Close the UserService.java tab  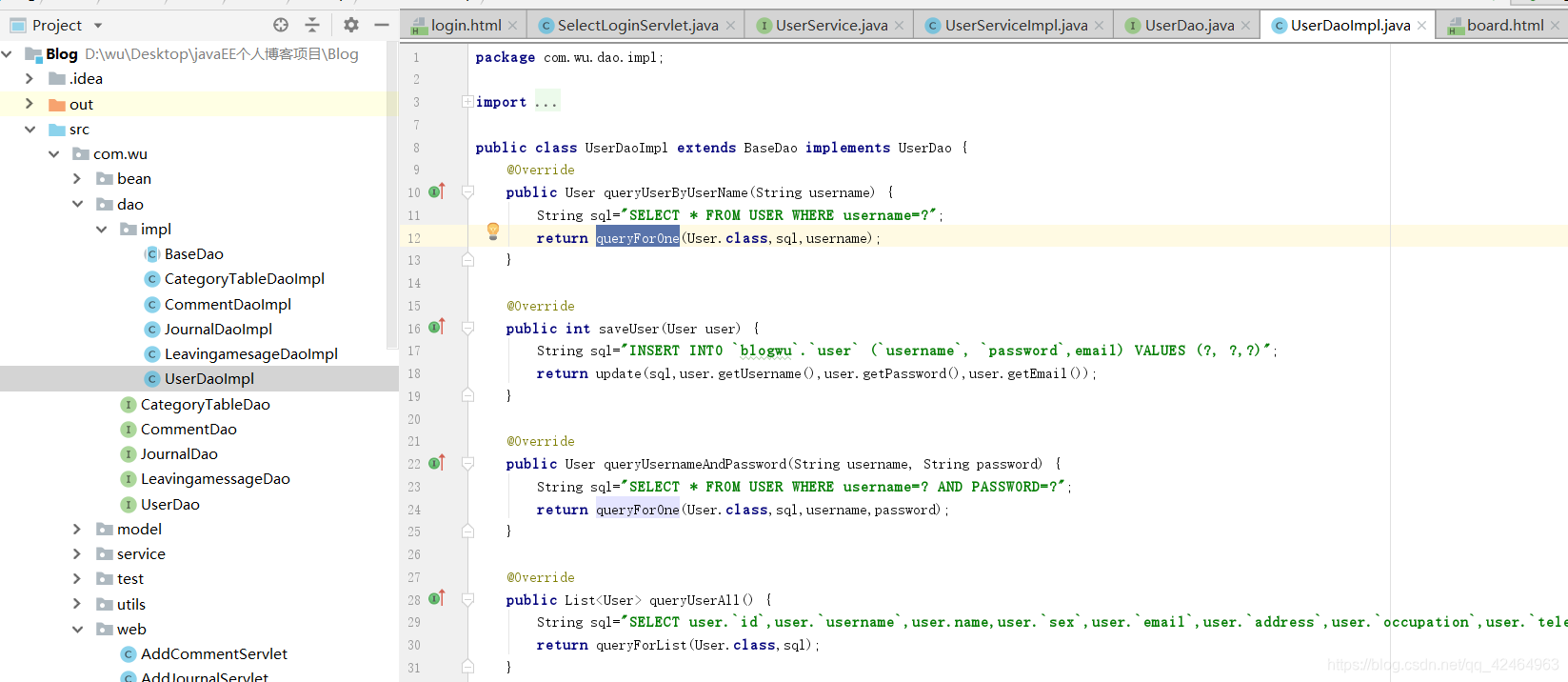pos(899,26)
